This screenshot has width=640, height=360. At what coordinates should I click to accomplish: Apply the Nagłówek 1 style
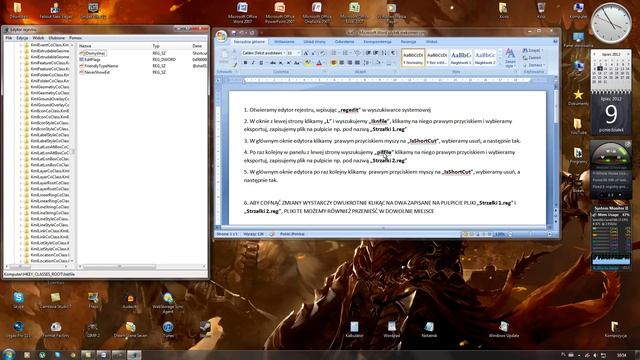(x=461, y=57)
